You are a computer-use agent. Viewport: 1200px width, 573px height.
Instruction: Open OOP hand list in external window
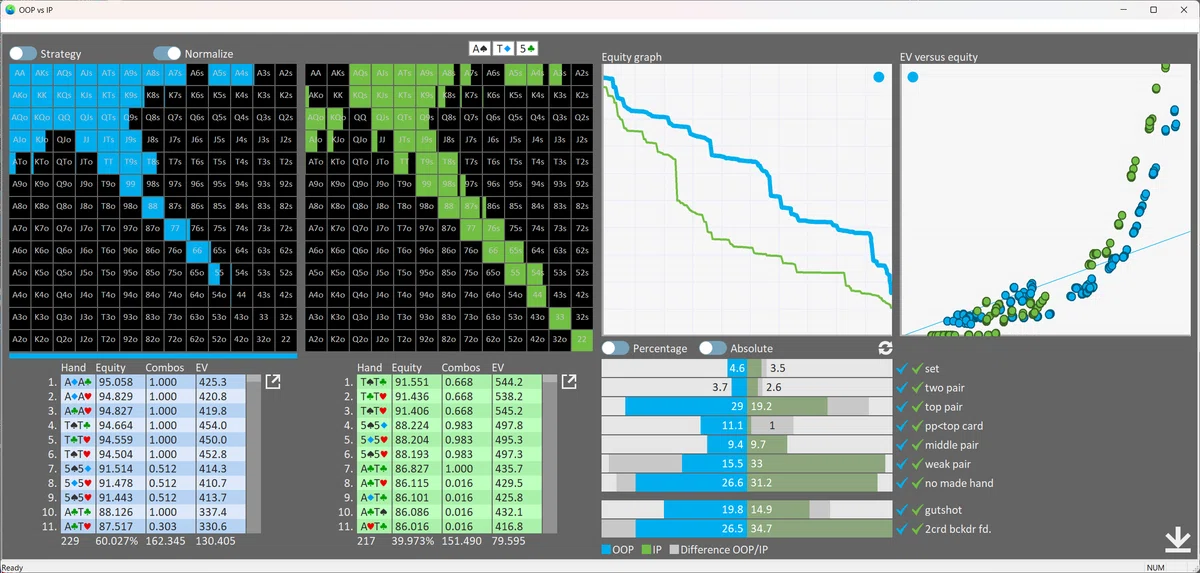tap(273, 381)
